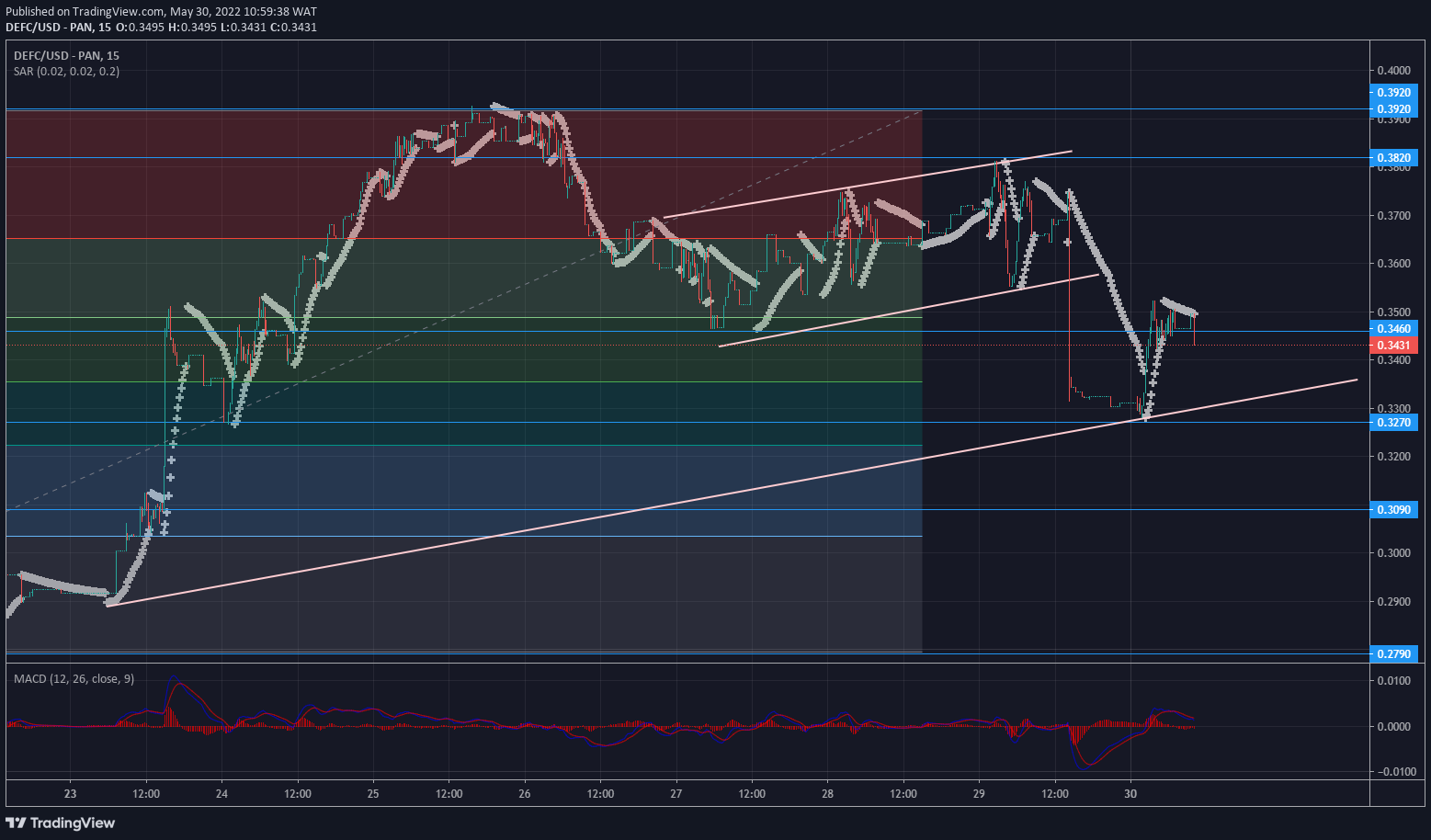Viewport: 1431px width, 840px height.
Task: Select the 0.3090 price level label
Action: pyautogui.click(x=1393, y=509)
